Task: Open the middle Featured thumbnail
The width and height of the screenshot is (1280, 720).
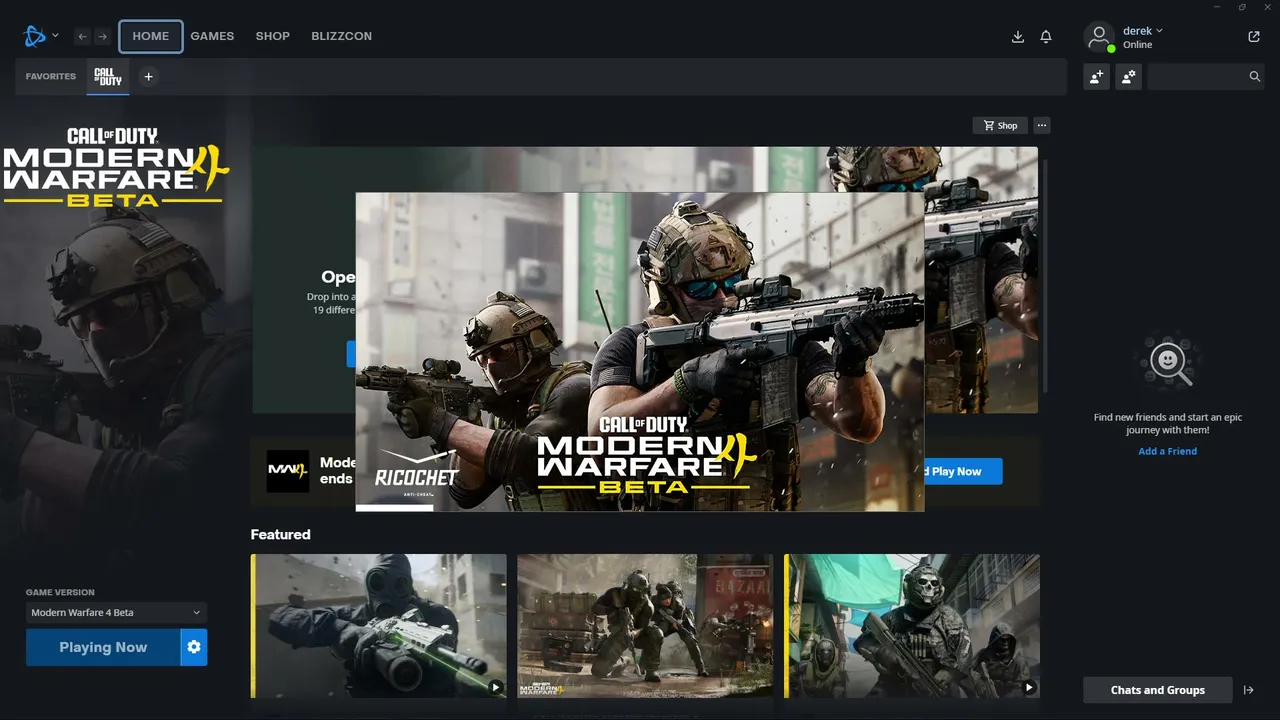Action: pos(645,626)
